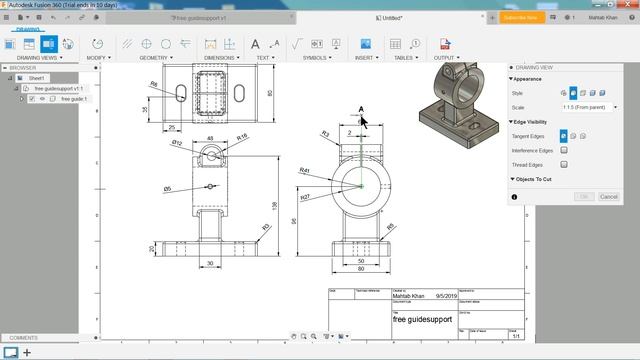This screenshot has width=640, height=360.
Task: Open the INSERT dropdown
Action: coord(367,58)
